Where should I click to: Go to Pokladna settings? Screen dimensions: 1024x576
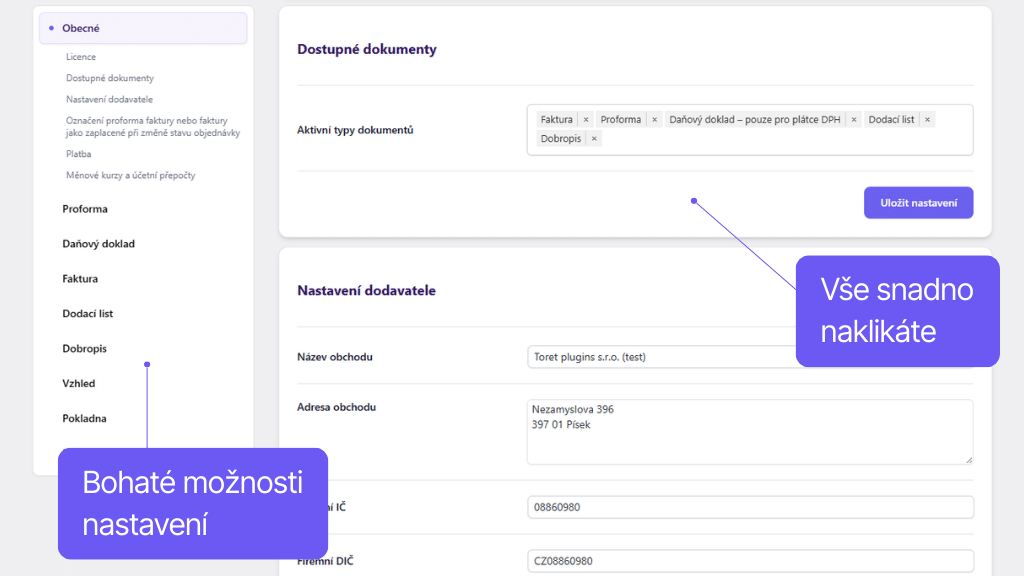click(84, 419)
